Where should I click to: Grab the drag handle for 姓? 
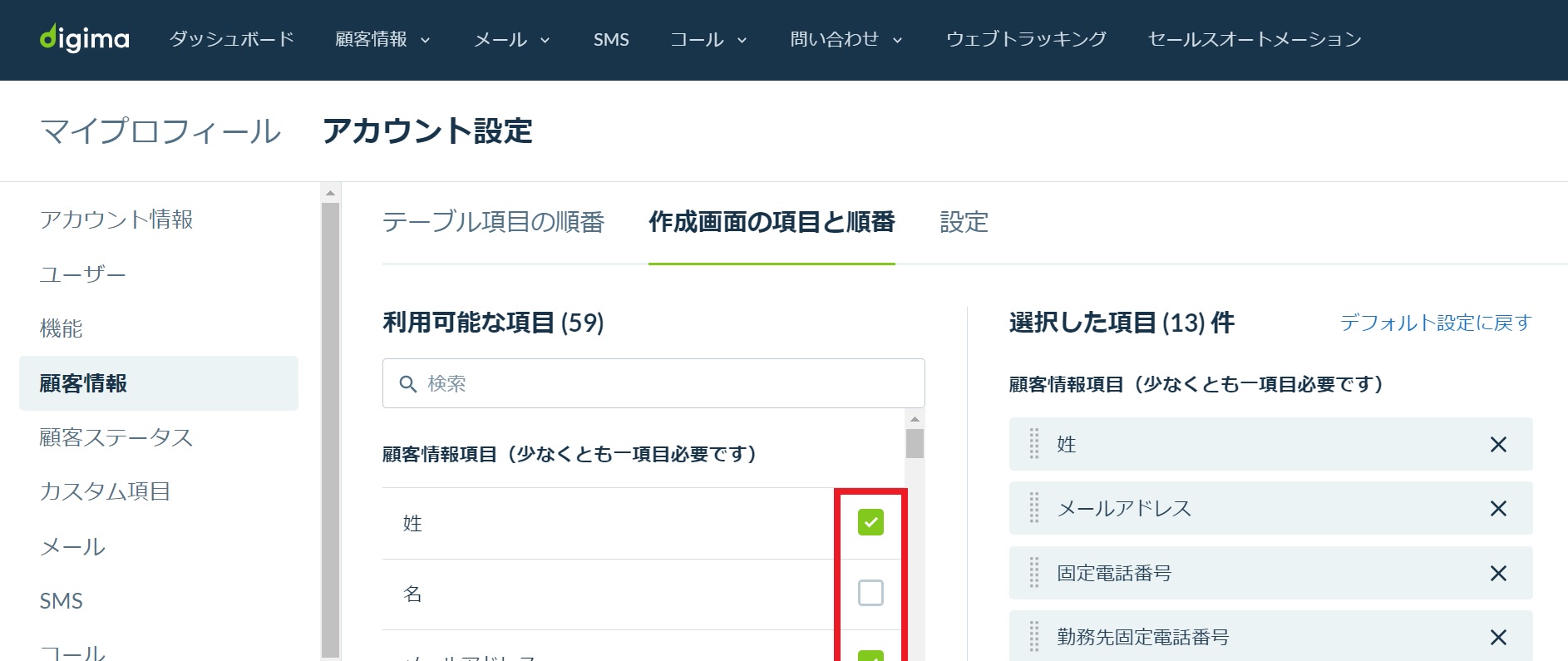point(1034,444)
